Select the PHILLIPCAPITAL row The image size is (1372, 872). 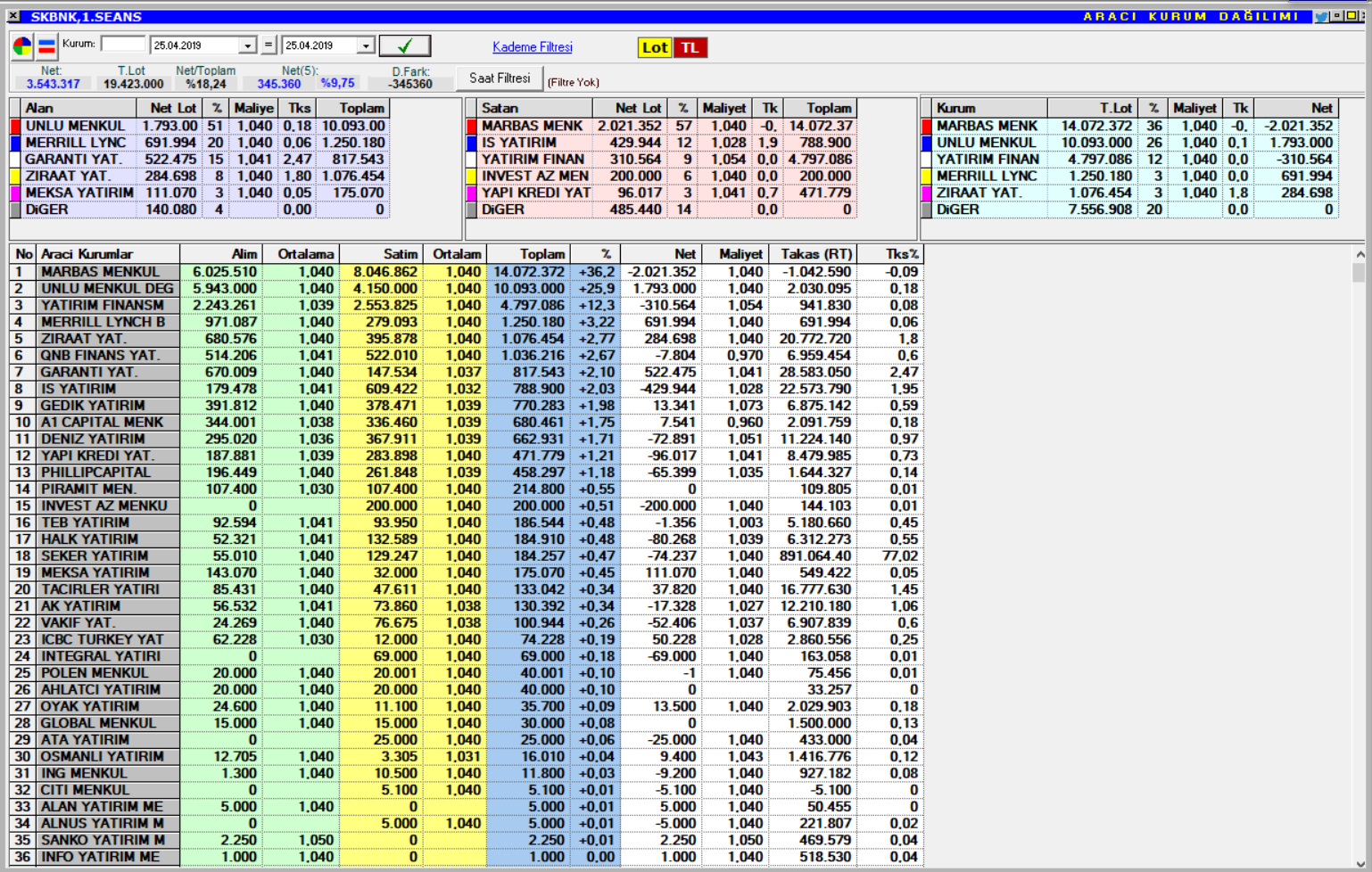(467, 473)
